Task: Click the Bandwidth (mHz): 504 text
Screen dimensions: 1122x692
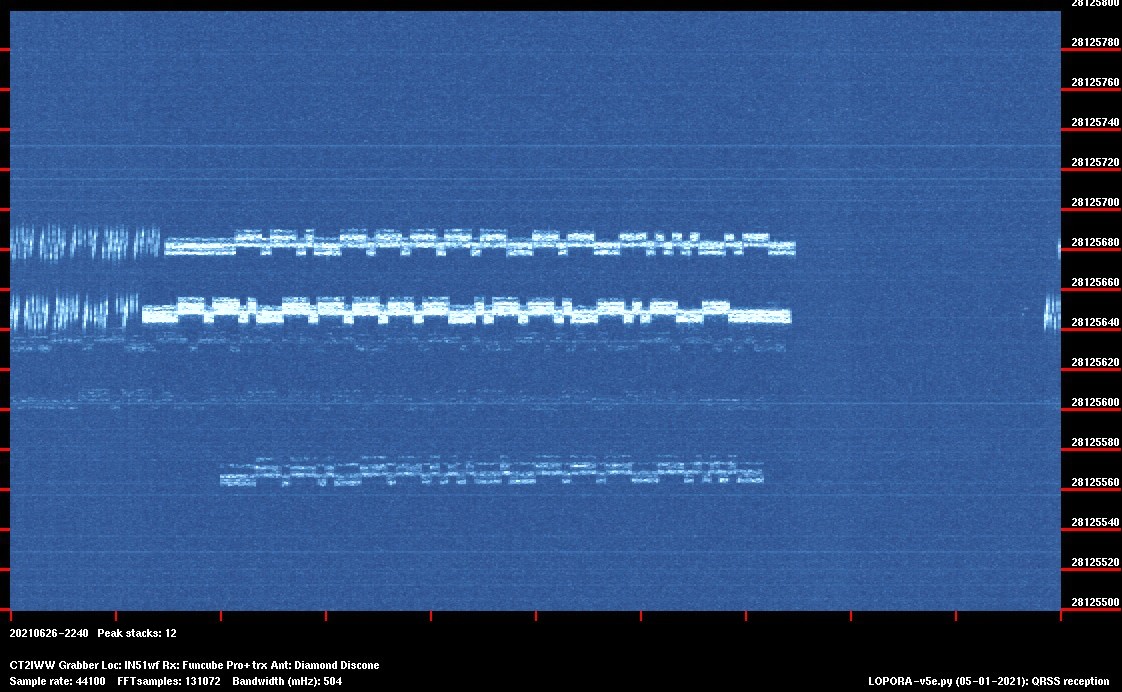Action: tap(287, 681)
